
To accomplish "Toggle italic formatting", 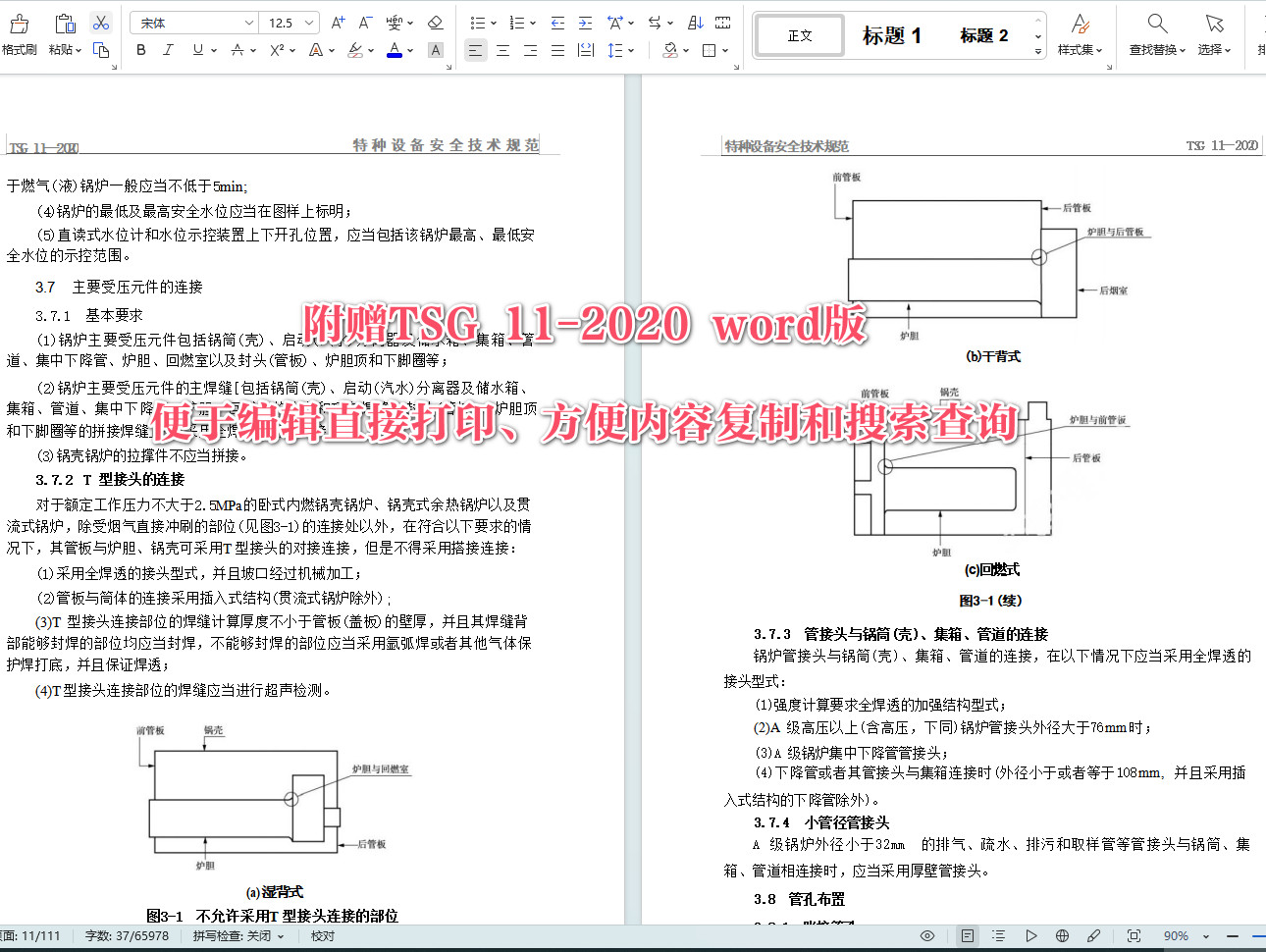I will 168,50.
